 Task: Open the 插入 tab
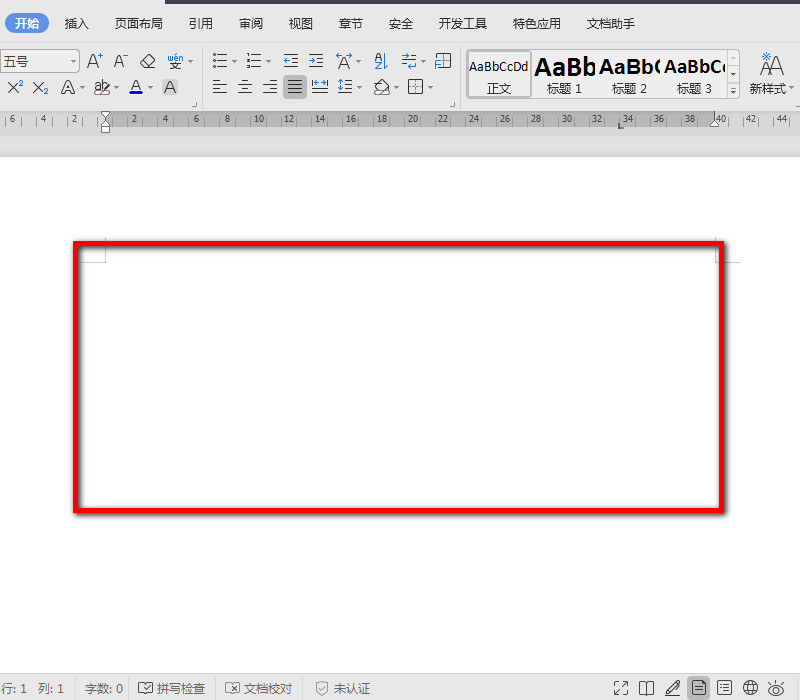point(77,23)
